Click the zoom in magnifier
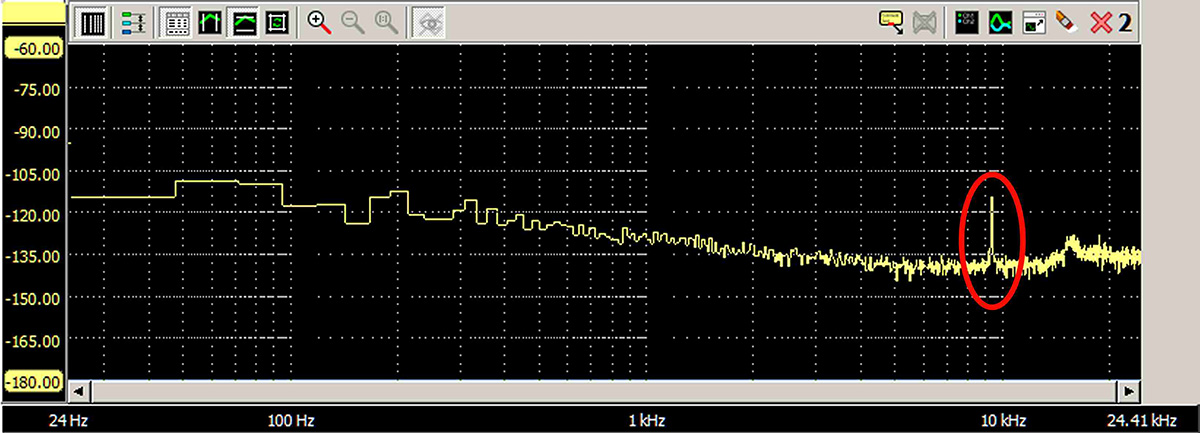 click(x=319, y=22)
